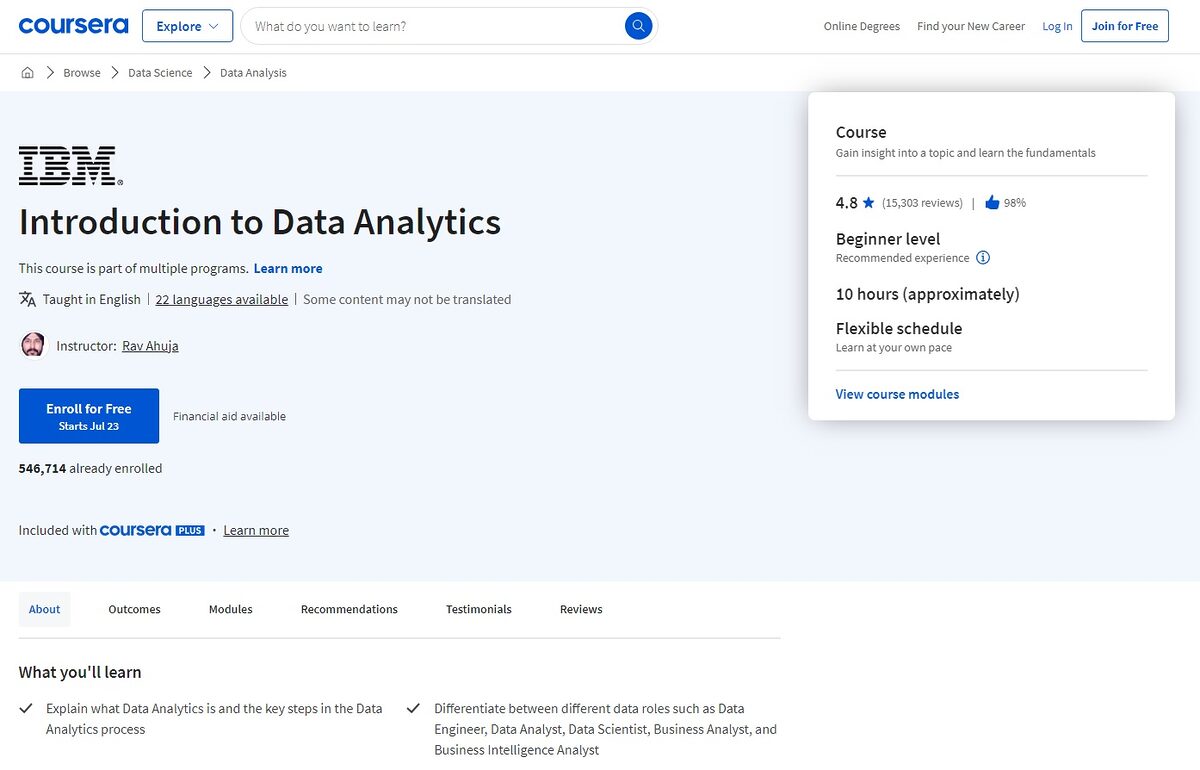Open Online Degrees link
The image size is (1200, 770).
pos(862,27)
